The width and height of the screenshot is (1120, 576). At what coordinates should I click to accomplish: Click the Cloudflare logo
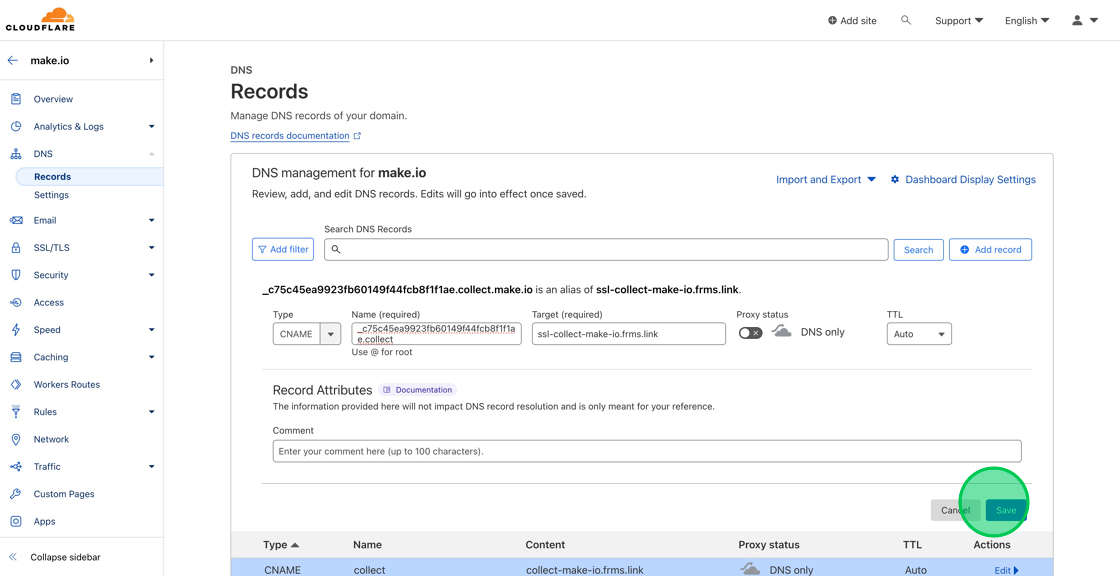(40, 19)
